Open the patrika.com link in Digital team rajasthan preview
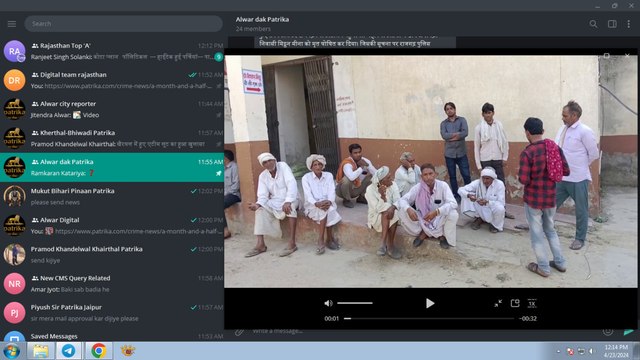This screenshot has height=360, width=640. 129,86
